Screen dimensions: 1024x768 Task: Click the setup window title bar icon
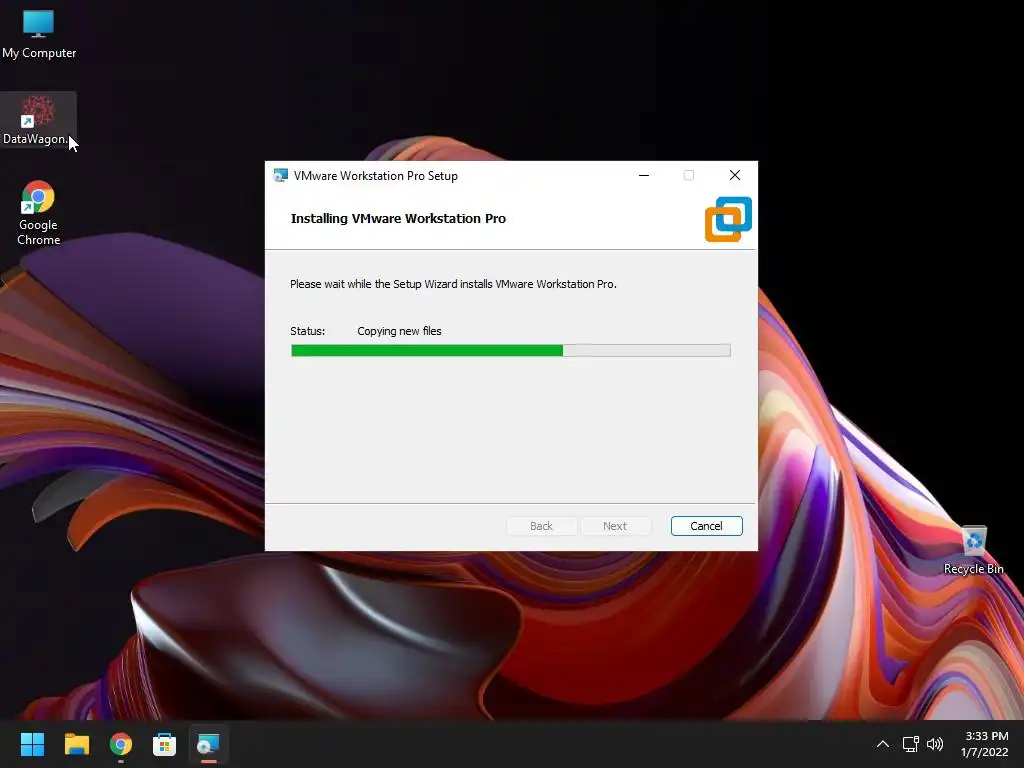point(281,176)
